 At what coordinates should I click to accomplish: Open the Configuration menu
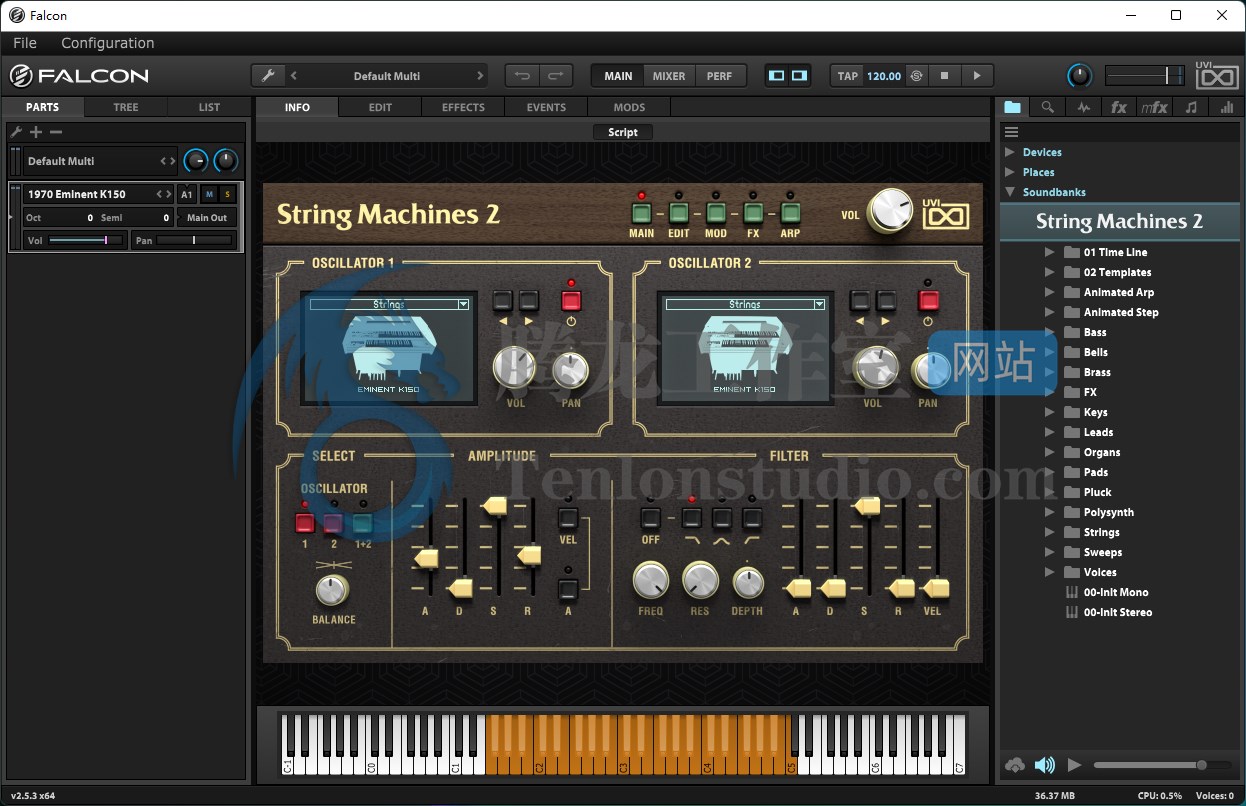107,43
